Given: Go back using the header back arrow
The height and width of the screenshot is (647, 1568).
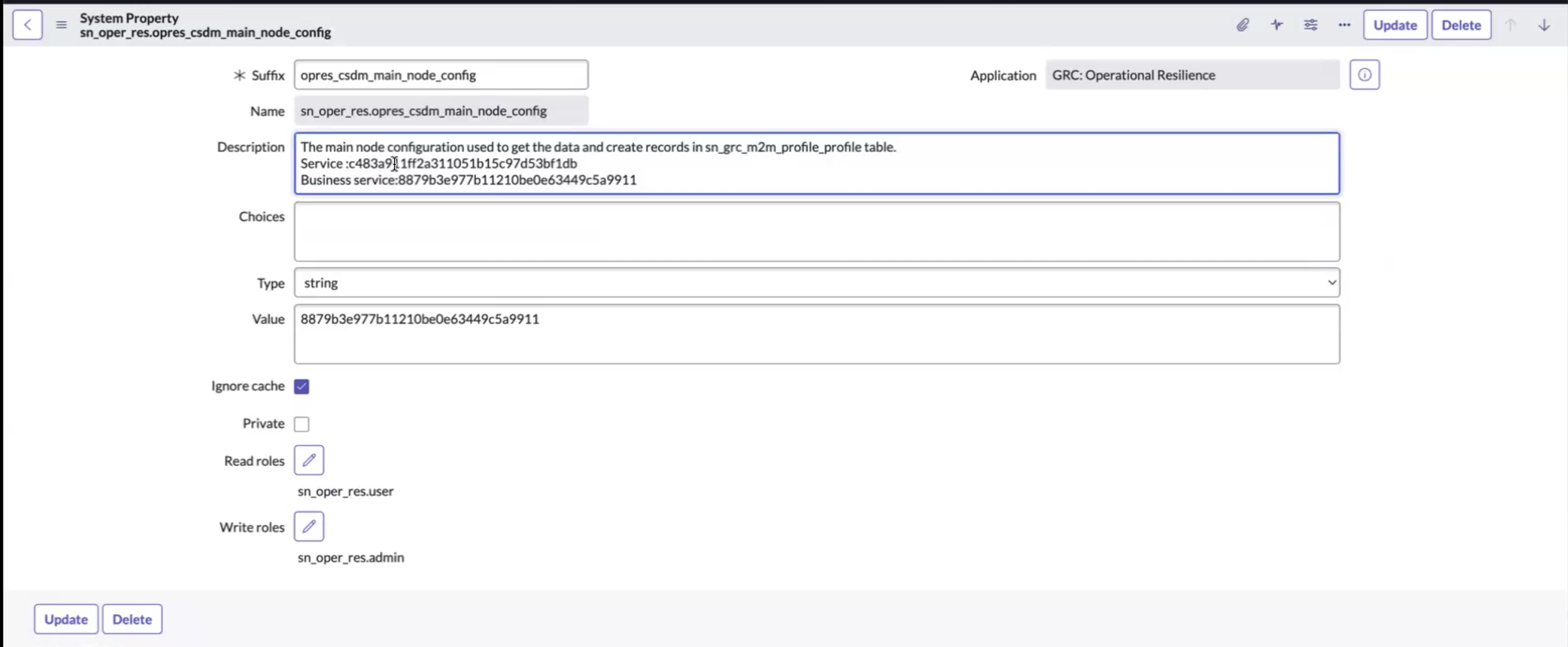Looking at the screenshot, I should (x=28, y=25).
